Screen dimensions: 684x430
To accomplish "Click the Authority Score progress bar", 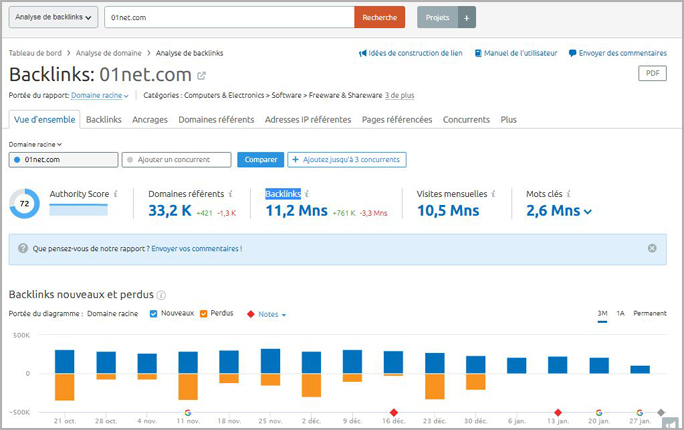I will click(79, 210).
